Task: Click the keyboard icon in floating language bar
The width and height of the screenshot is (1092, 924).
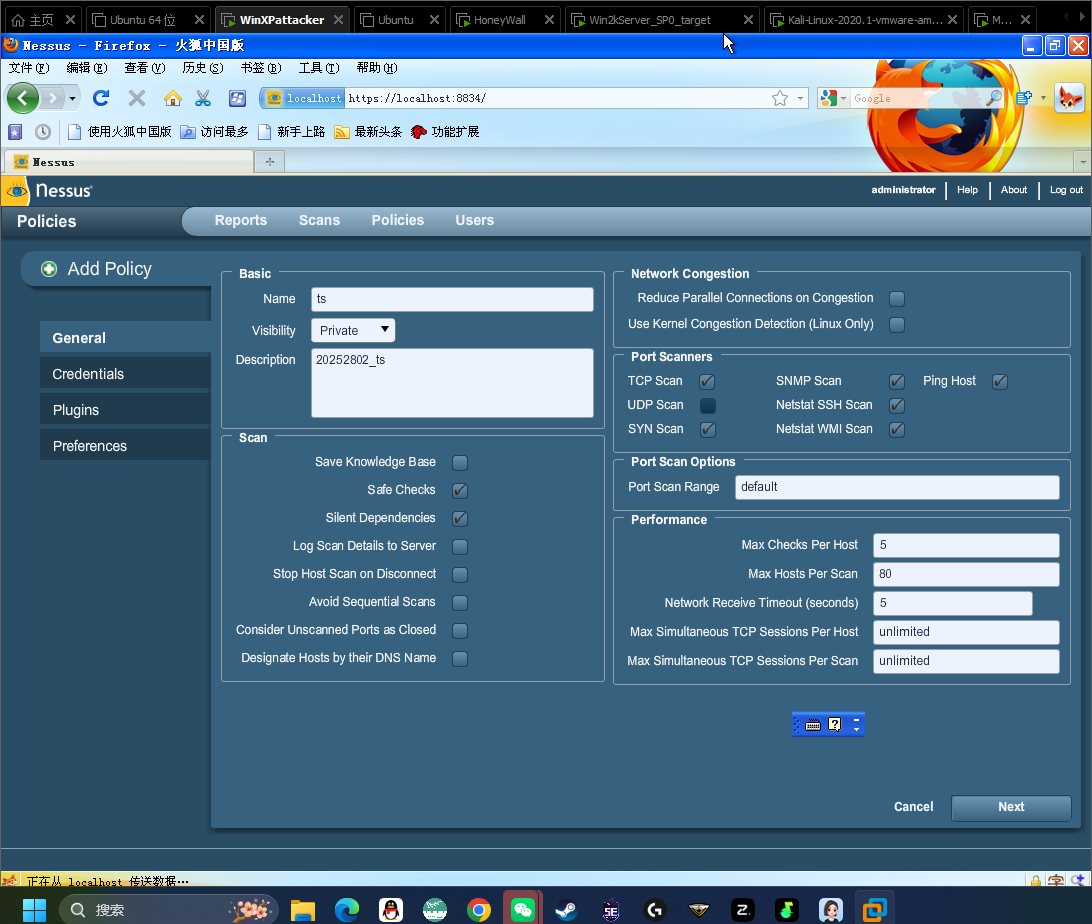Action: point(813,725)
